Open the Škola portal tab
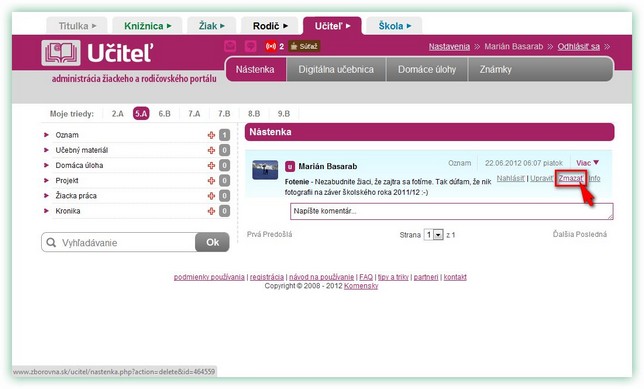This screenshot has height=389, width=644. [x=394, y=26]
